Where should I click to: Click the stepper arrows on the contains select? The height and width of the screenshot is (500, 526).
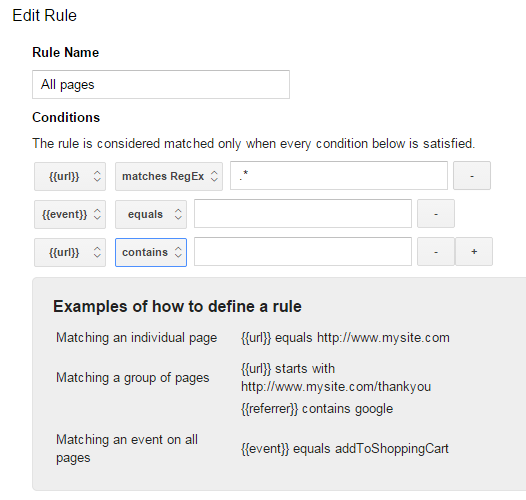tap(178, 252)
